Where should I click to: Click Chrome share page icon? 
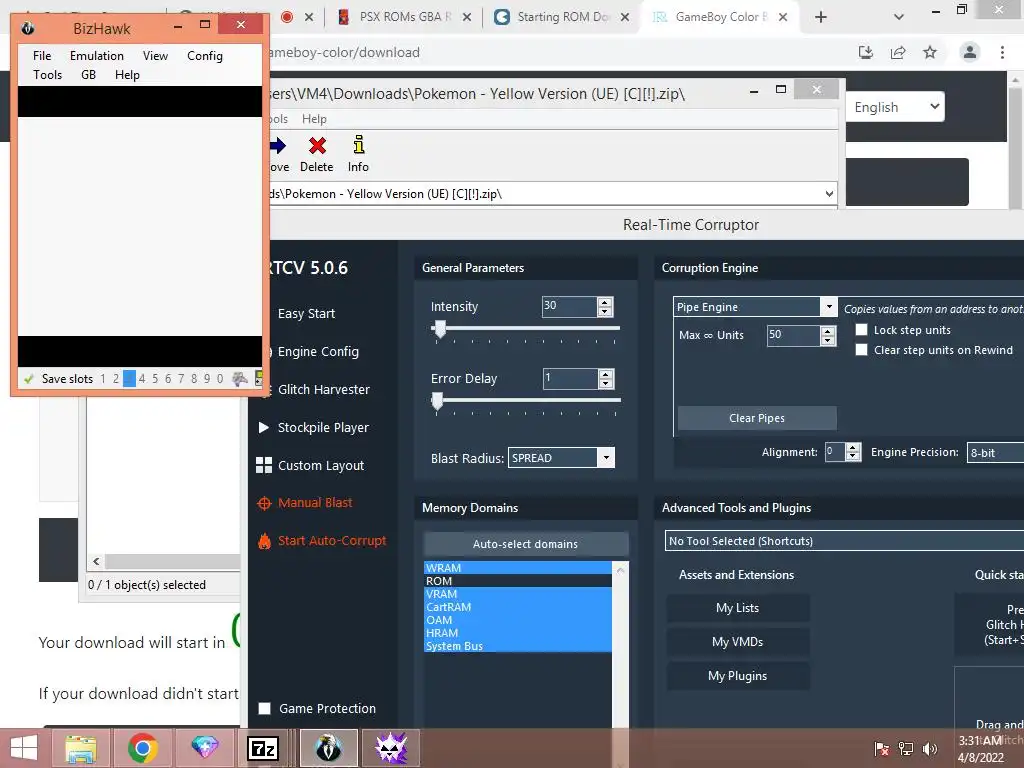point(898,52)
